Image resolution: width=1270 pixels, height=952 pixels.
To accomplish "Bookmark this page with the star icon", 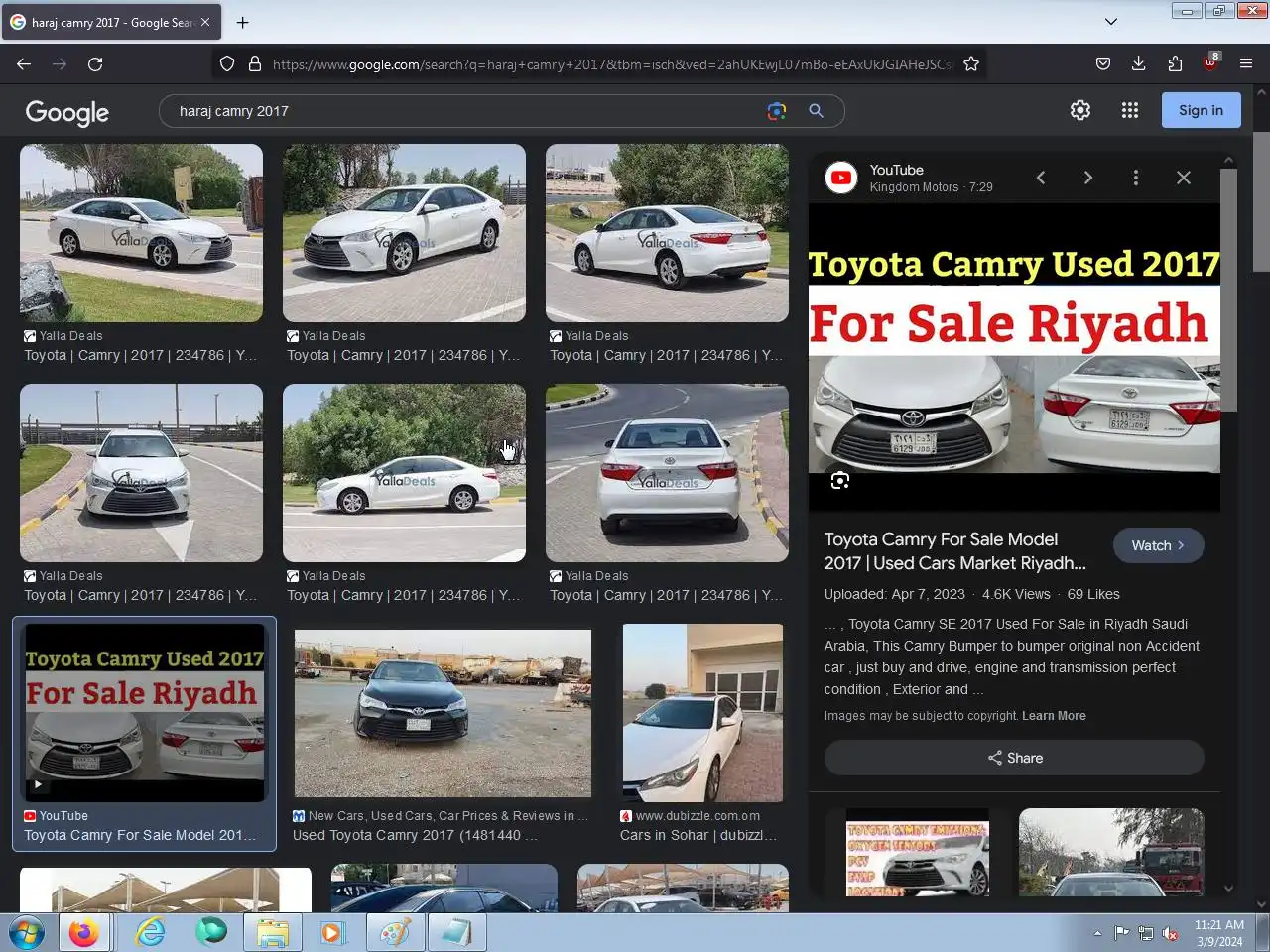I will tap(971, 63).
